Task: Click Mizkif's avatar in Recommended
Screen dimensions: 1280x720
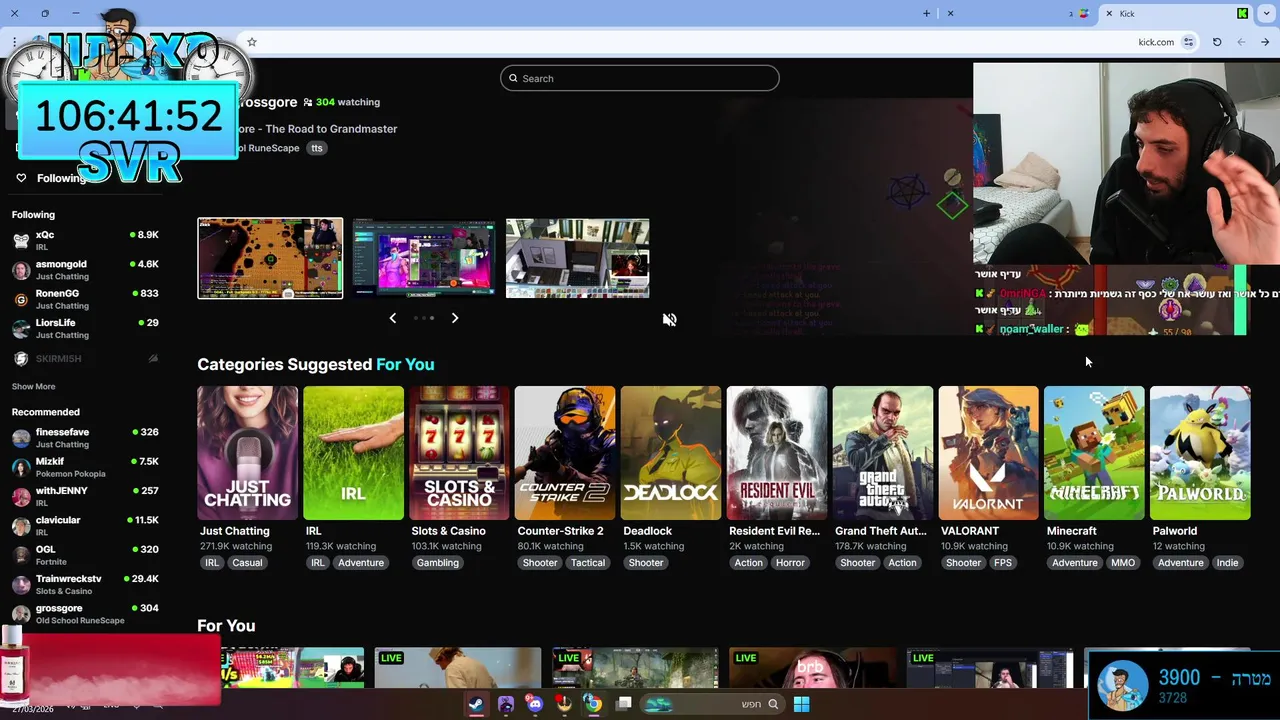Action: click(x=21, y=467)
